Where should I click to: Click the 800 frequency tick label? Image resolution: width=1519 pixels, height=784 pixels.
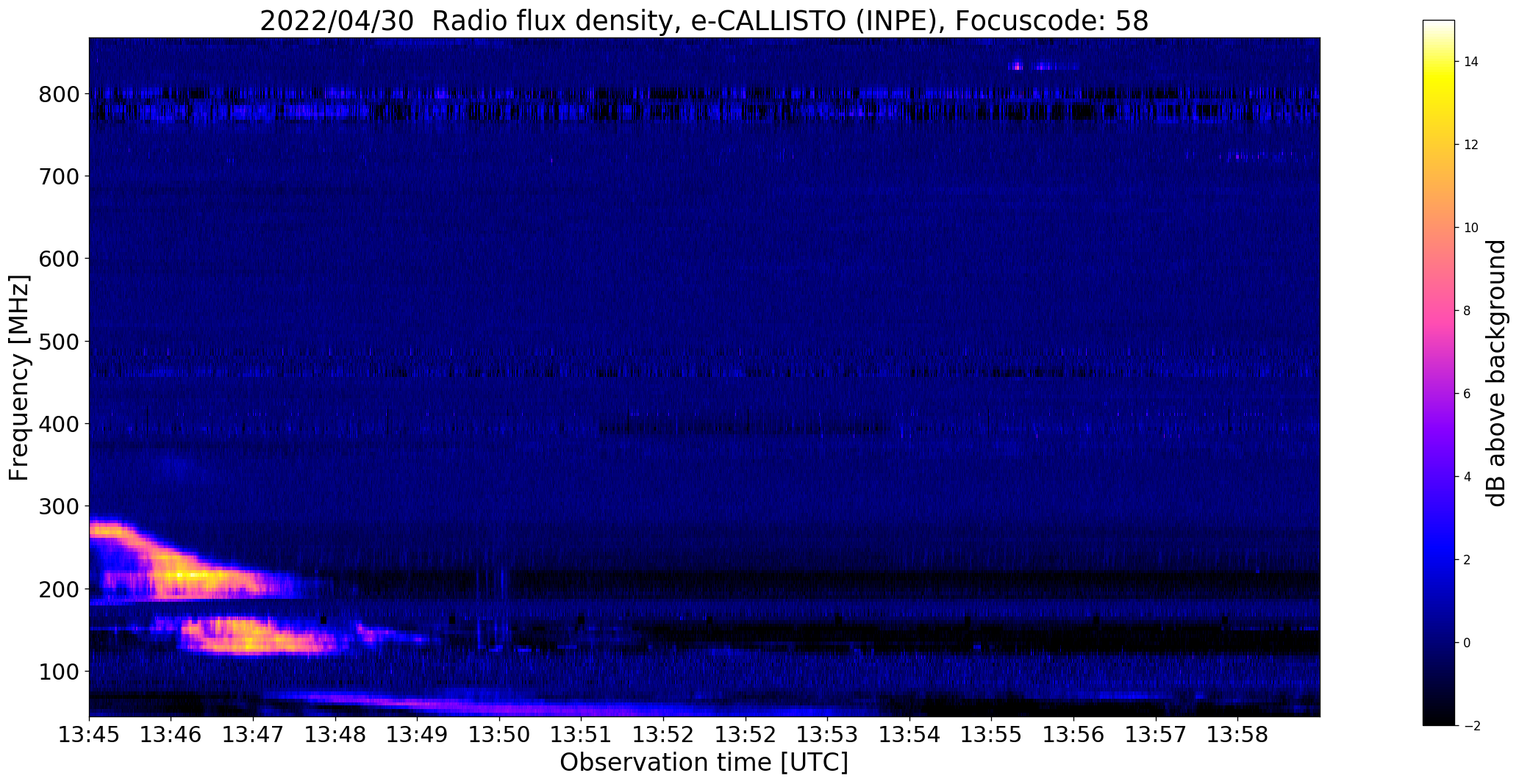(x=58, y=94)
